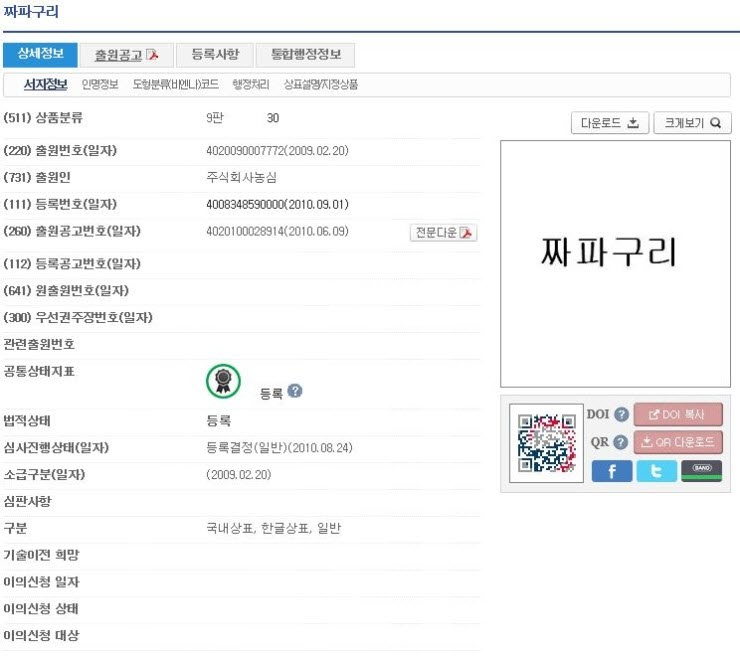The image size is (740, 657).
Task: Click the QR code image
Action: coord(546,444)
